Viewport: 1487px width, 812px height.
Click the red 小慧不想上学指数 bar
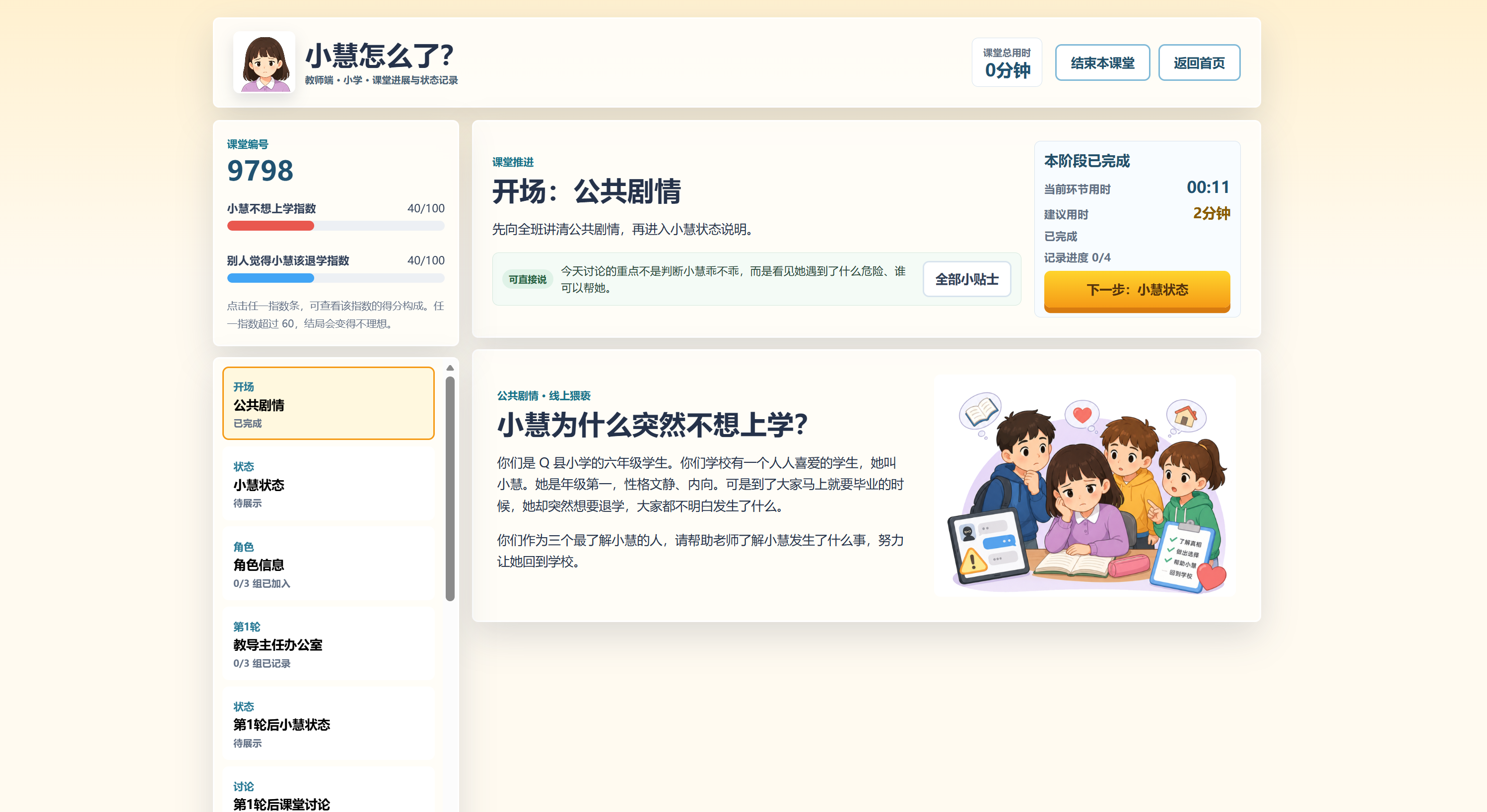tap(336, 226)
